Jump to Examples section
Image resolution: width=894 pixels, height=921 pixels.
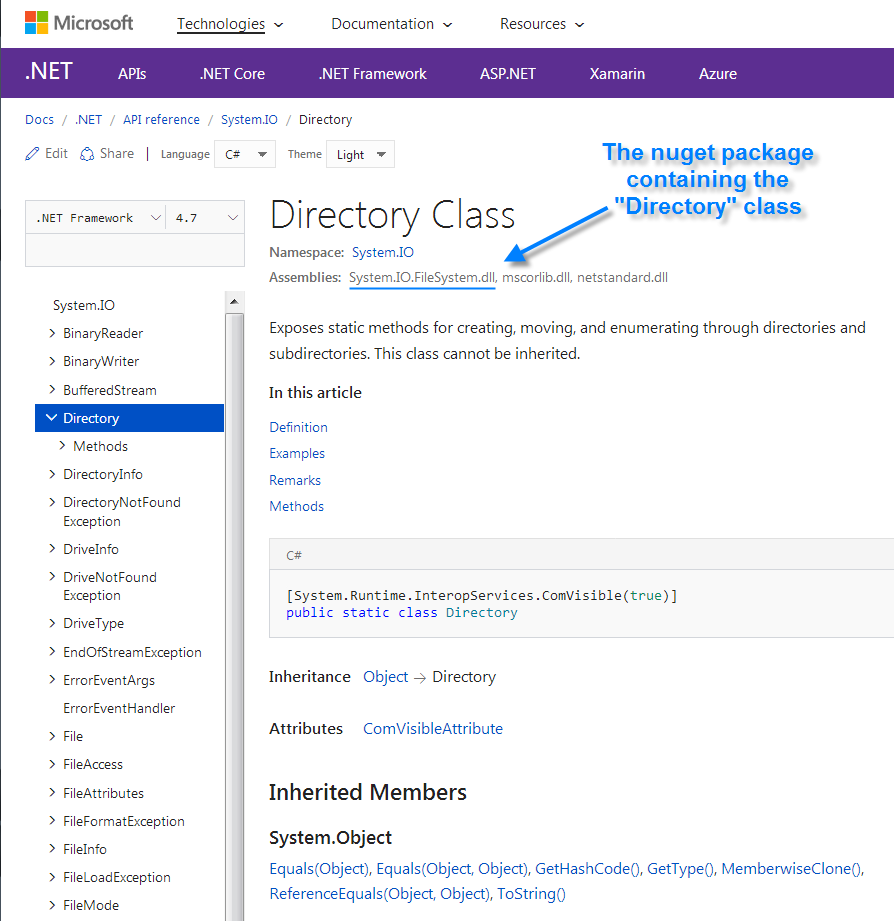click(x=297, y=453)
